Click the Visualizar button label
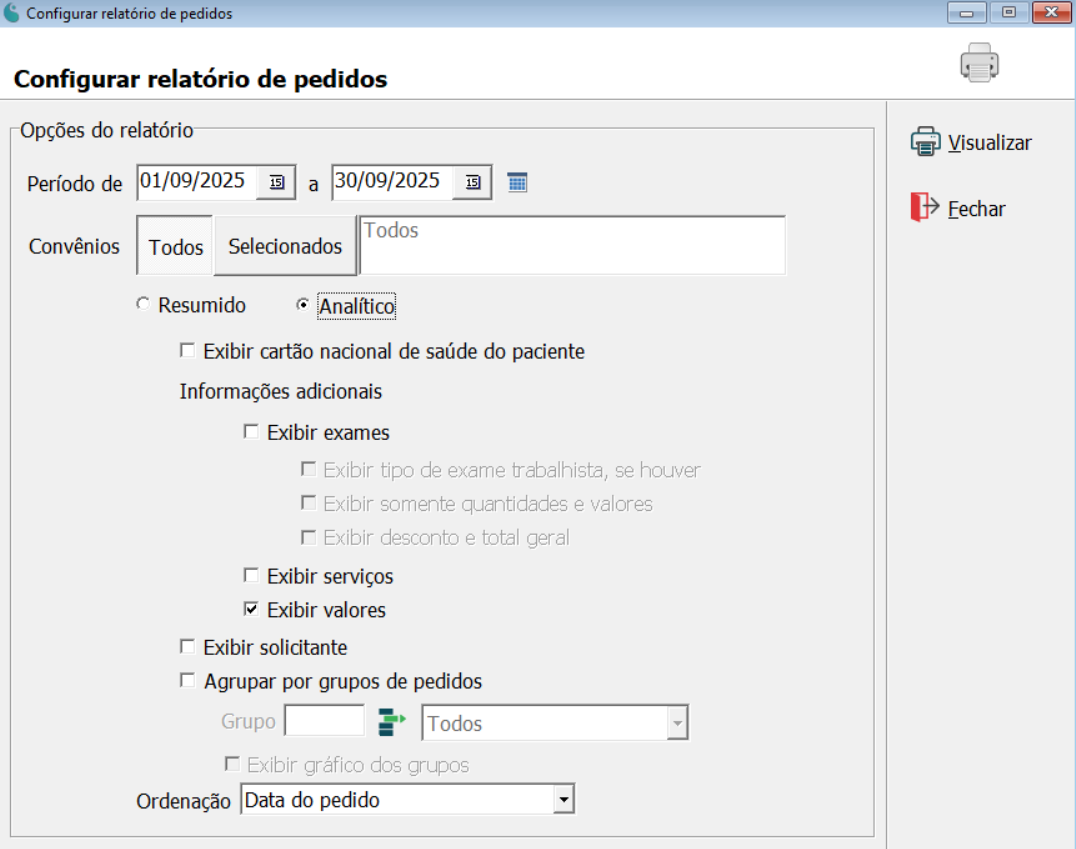The height and width of the screenshot is (849, 1076). [990, 143]
